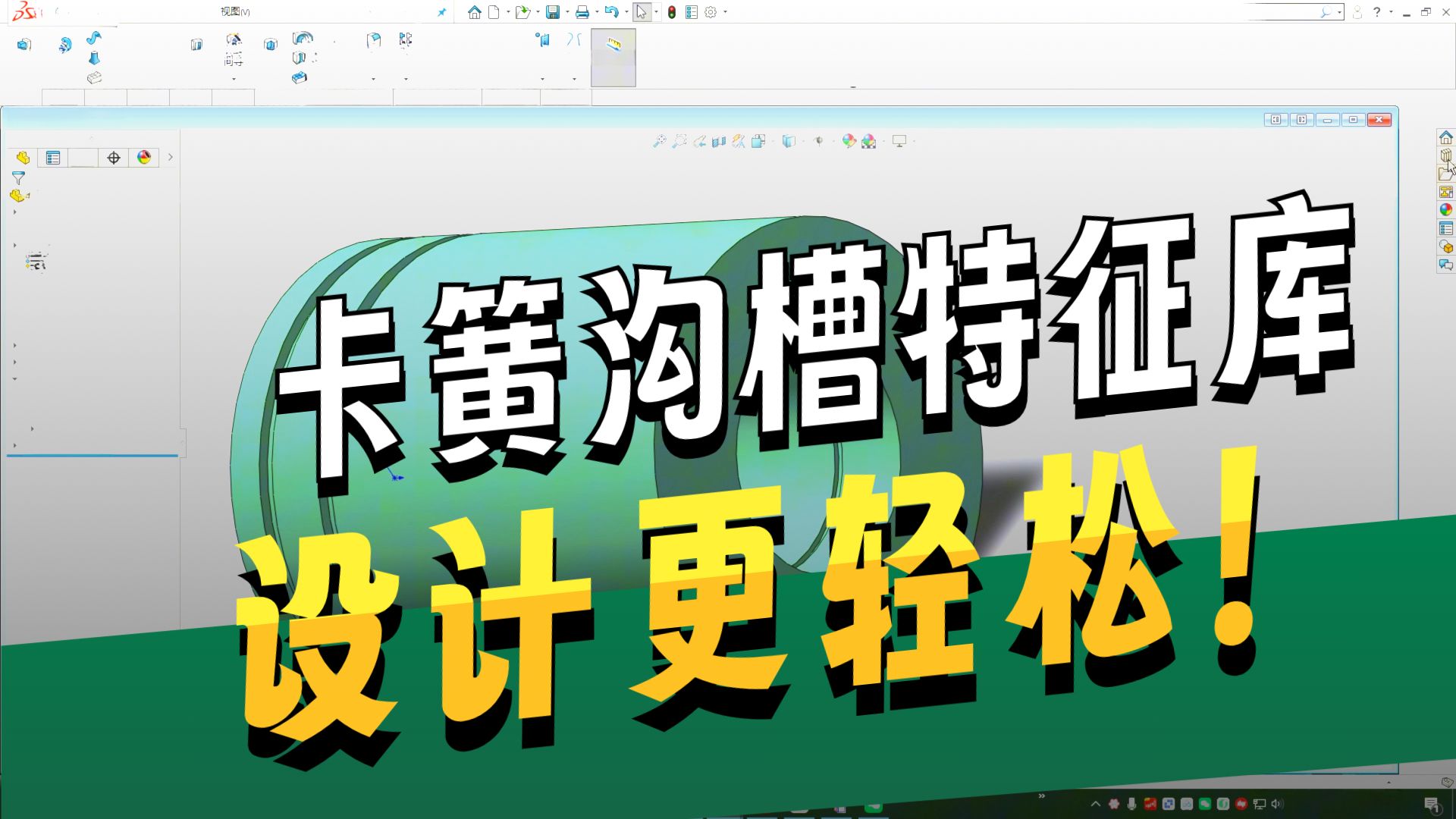Screen dimensions: 1456x819
Task: Toggle the View Settings monitor icon
Action: 899,141
